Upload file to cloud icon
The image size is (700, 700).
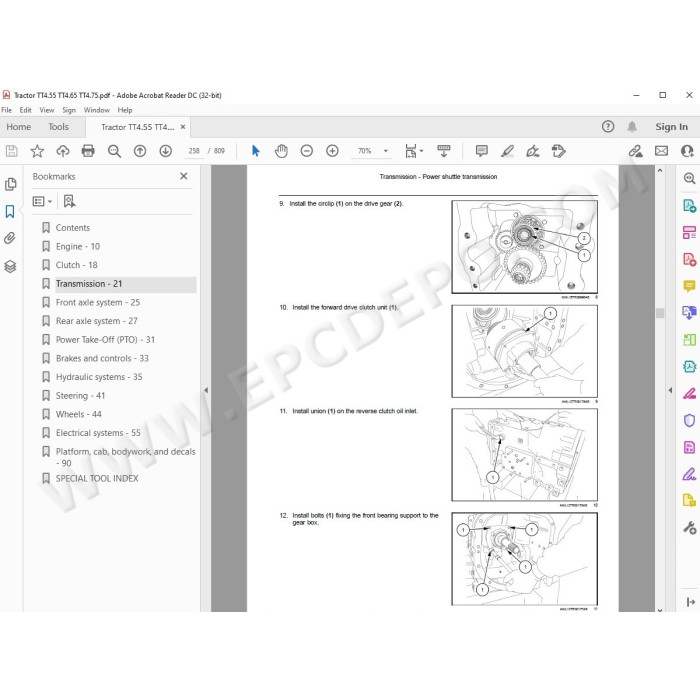coord(62,151)
